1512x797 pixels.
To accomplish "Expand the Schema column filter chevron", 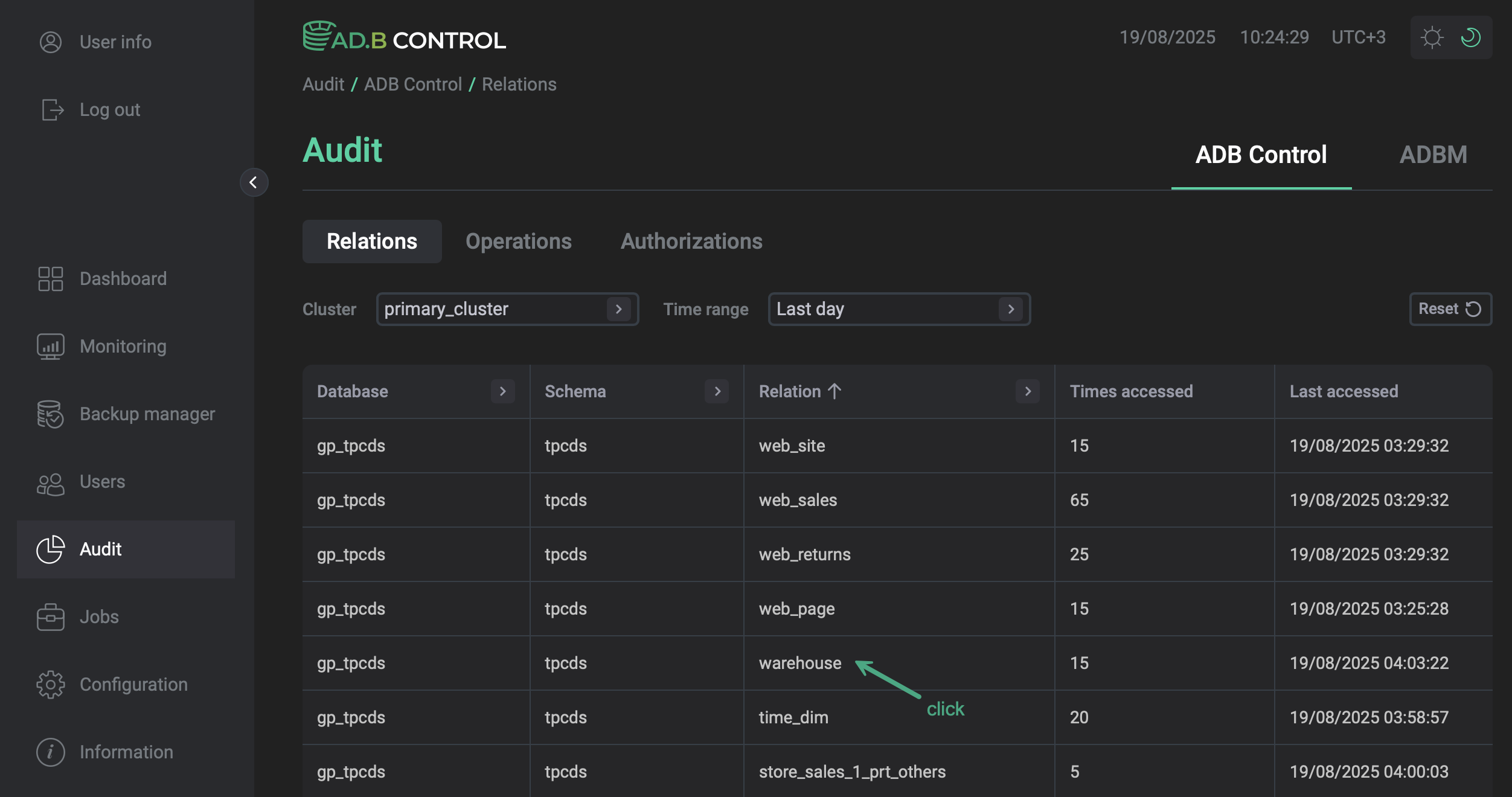I will 716,391.
